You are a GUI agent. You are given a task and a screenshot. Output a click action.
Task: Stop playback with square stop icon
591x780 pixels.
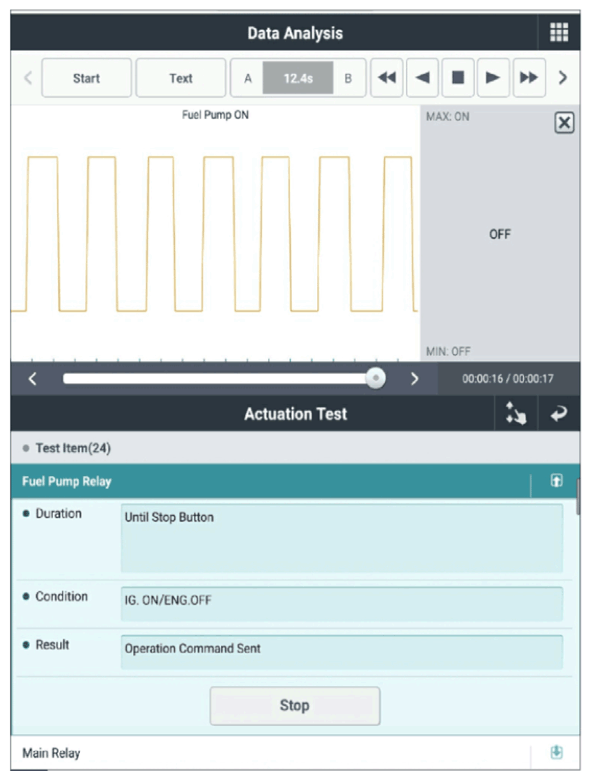458,78
